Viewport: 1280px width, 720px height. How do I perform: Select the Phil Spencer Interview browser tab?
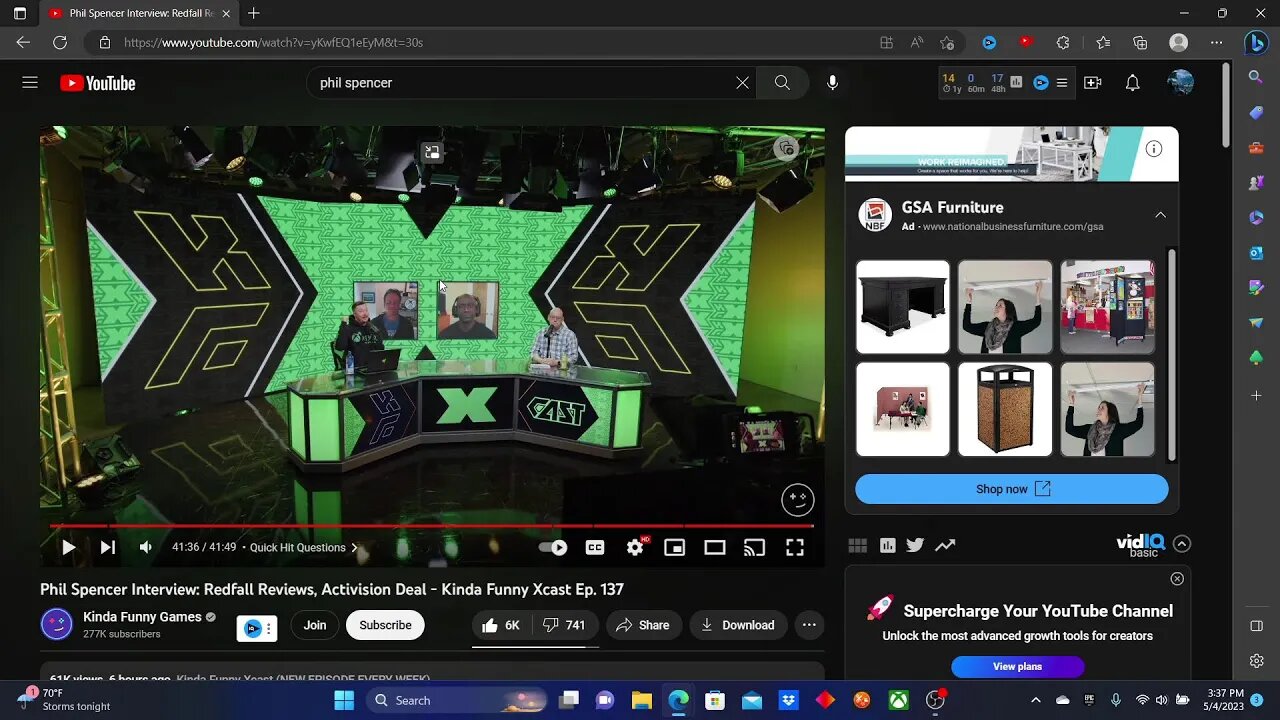(140, 14)
